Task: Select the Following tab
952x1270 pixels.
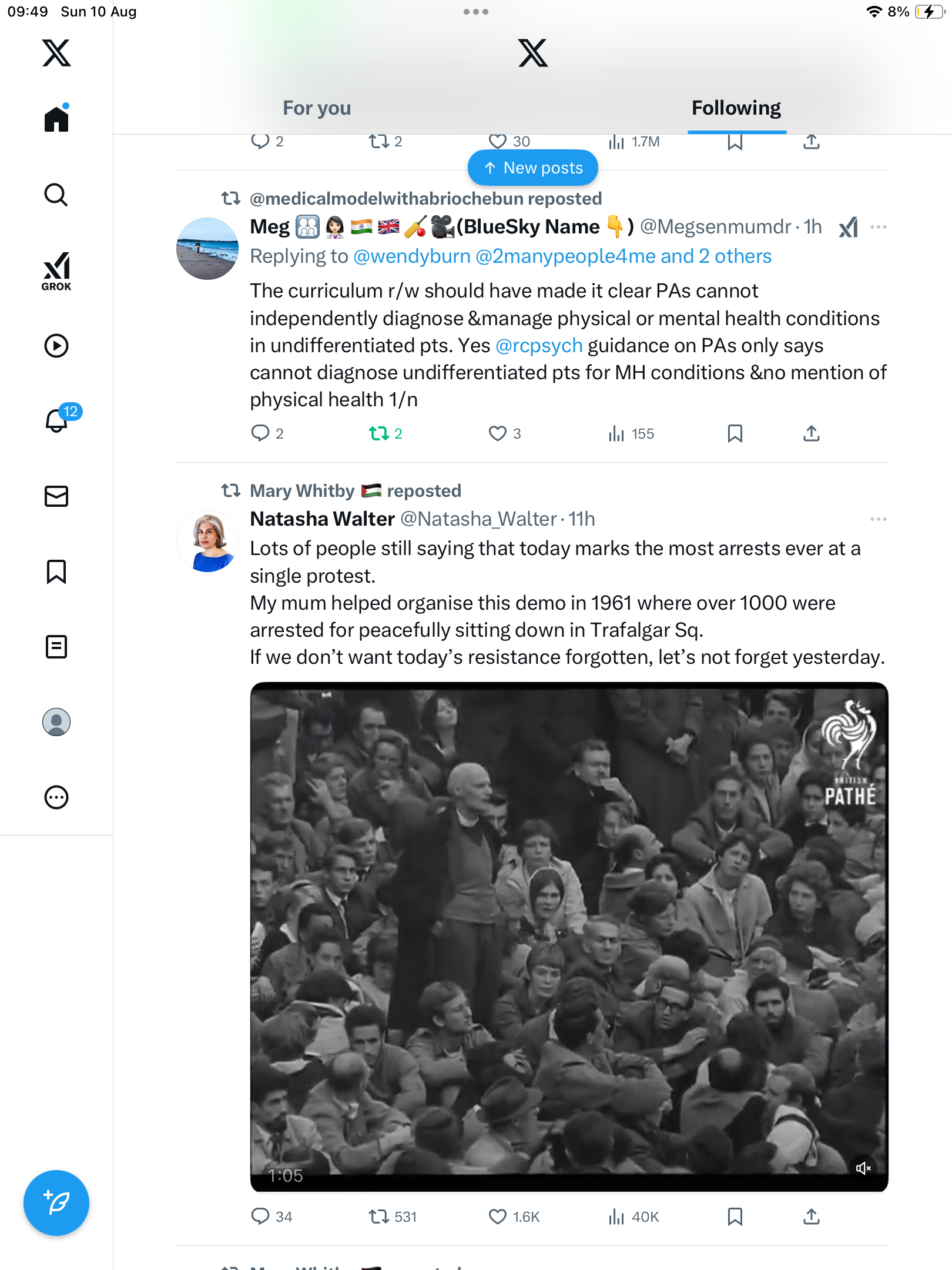Action: pos(736,108)
